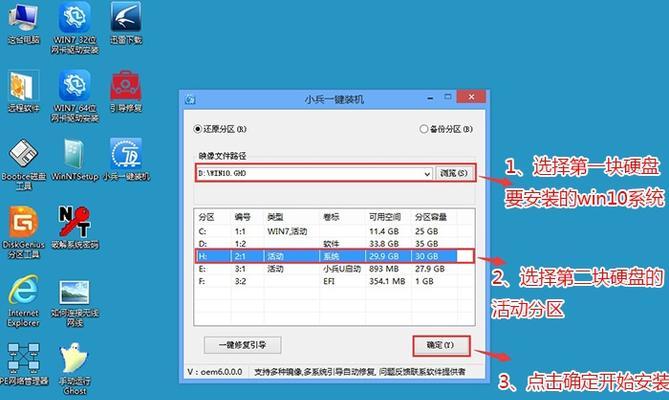The height and width of the screenshot is (400, 669).
Task: Open the 这台电脑 desktop icon
Action: click(x=23, y=23)
